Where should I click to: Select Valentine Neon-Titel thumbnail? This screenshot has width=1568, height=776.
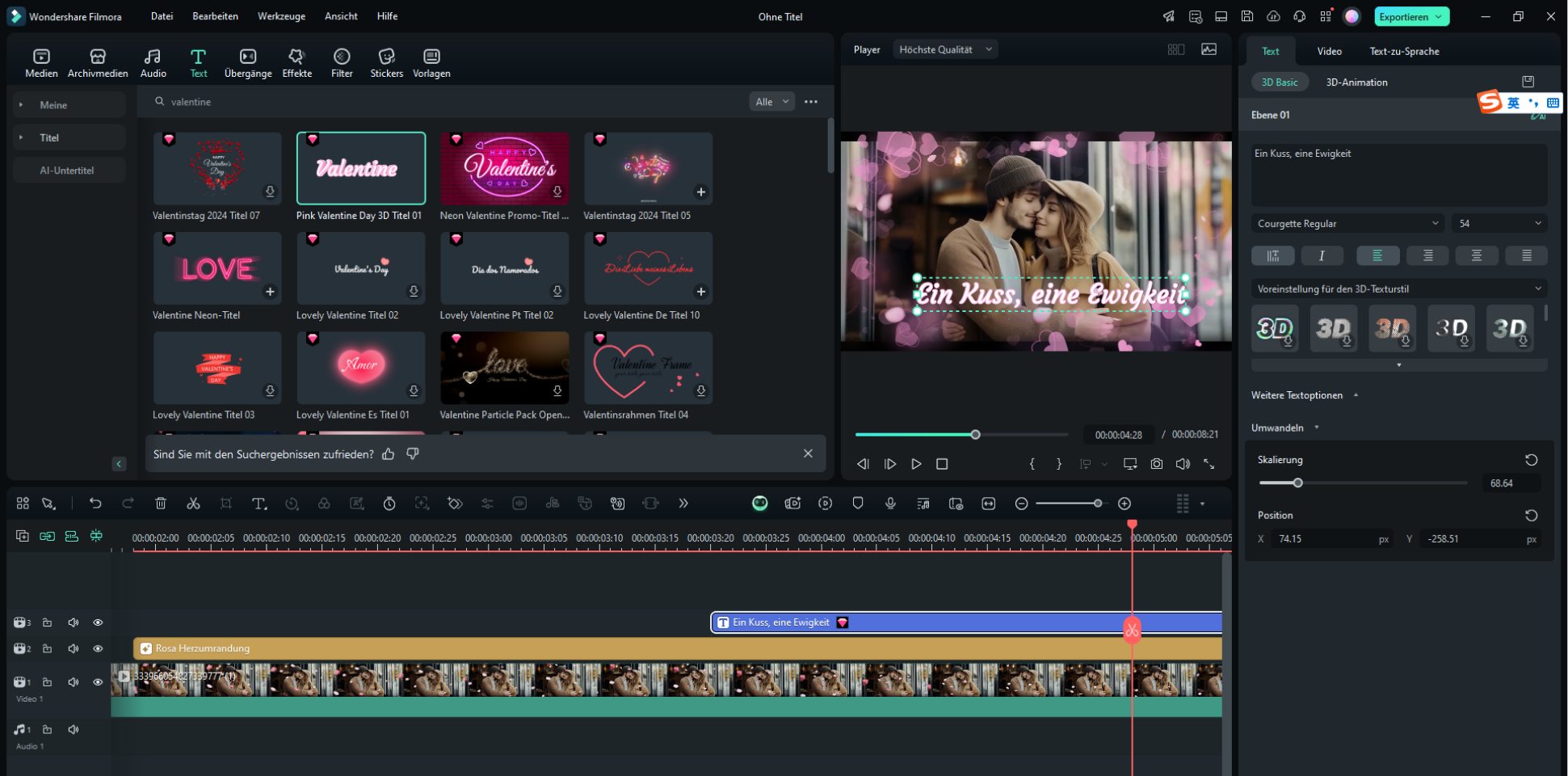[x=217, y=268]
